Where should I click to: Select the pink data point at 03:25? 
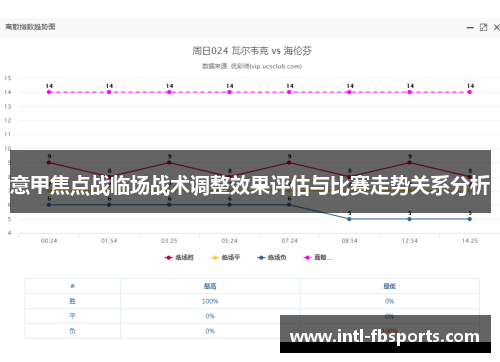pyautogui.click(x=169, y=92)
